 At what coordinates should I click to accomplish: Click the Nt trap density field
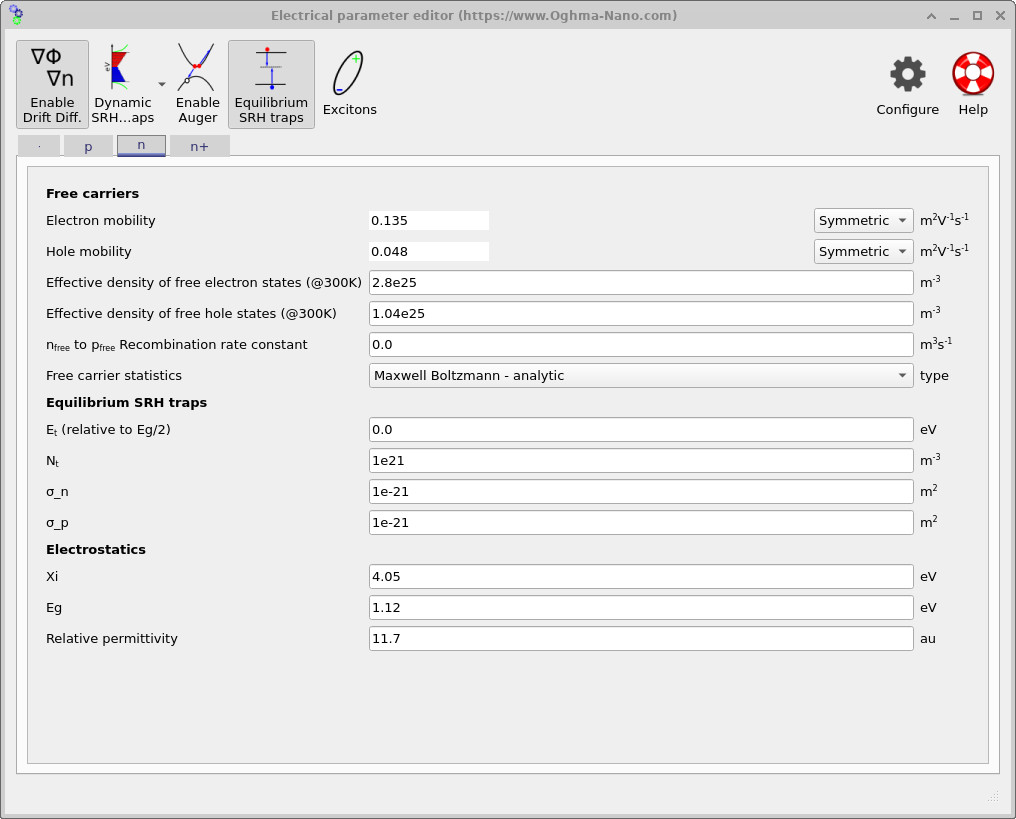(x=640, y=460)
